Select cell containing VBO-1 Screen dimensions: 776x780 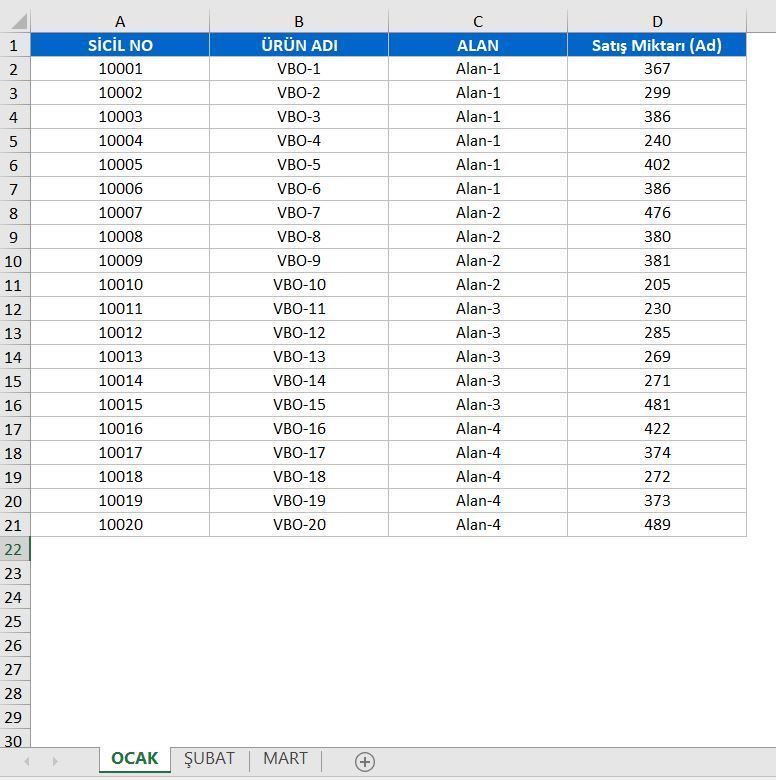tap(299, 69)
